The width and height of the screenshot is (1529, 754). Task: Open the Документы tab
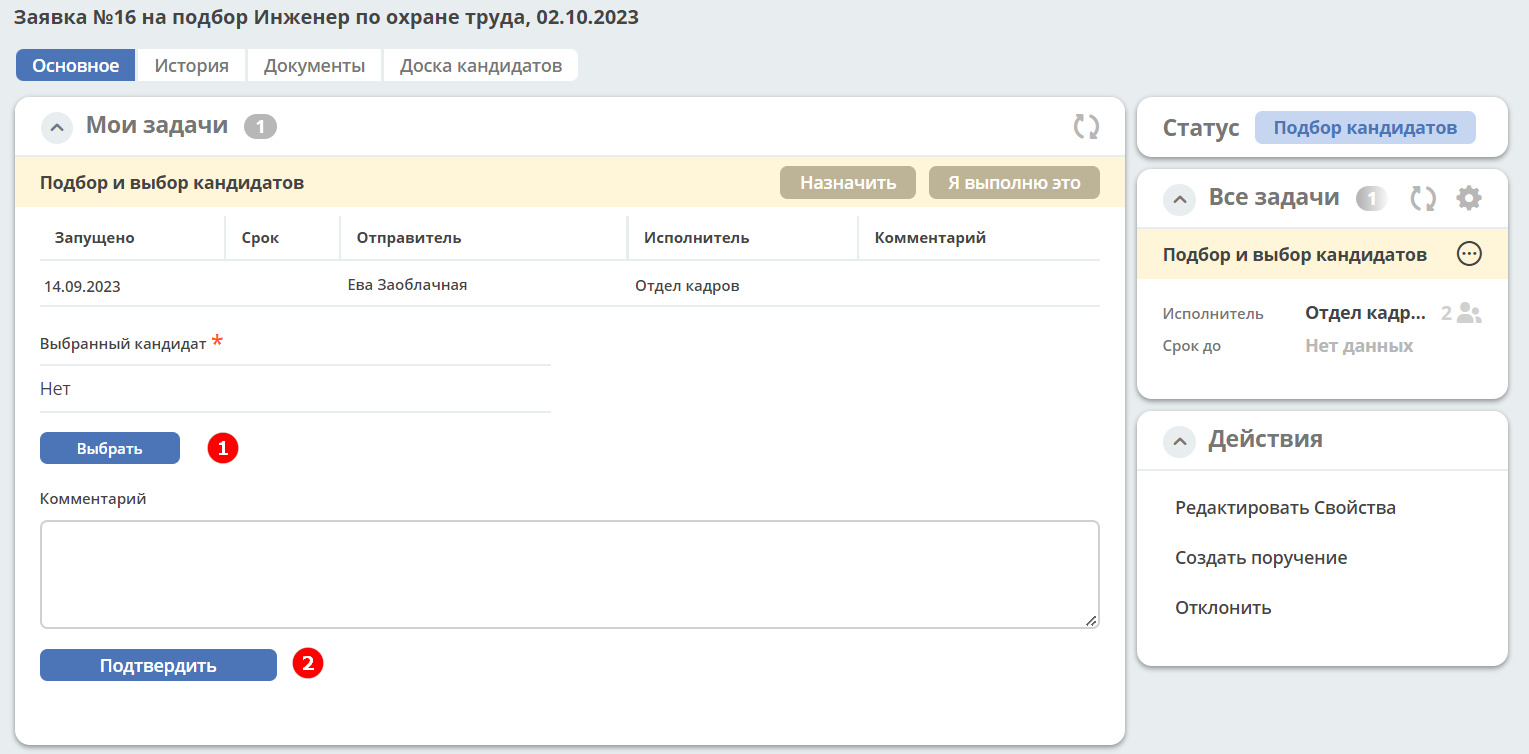tap(314, 66)
